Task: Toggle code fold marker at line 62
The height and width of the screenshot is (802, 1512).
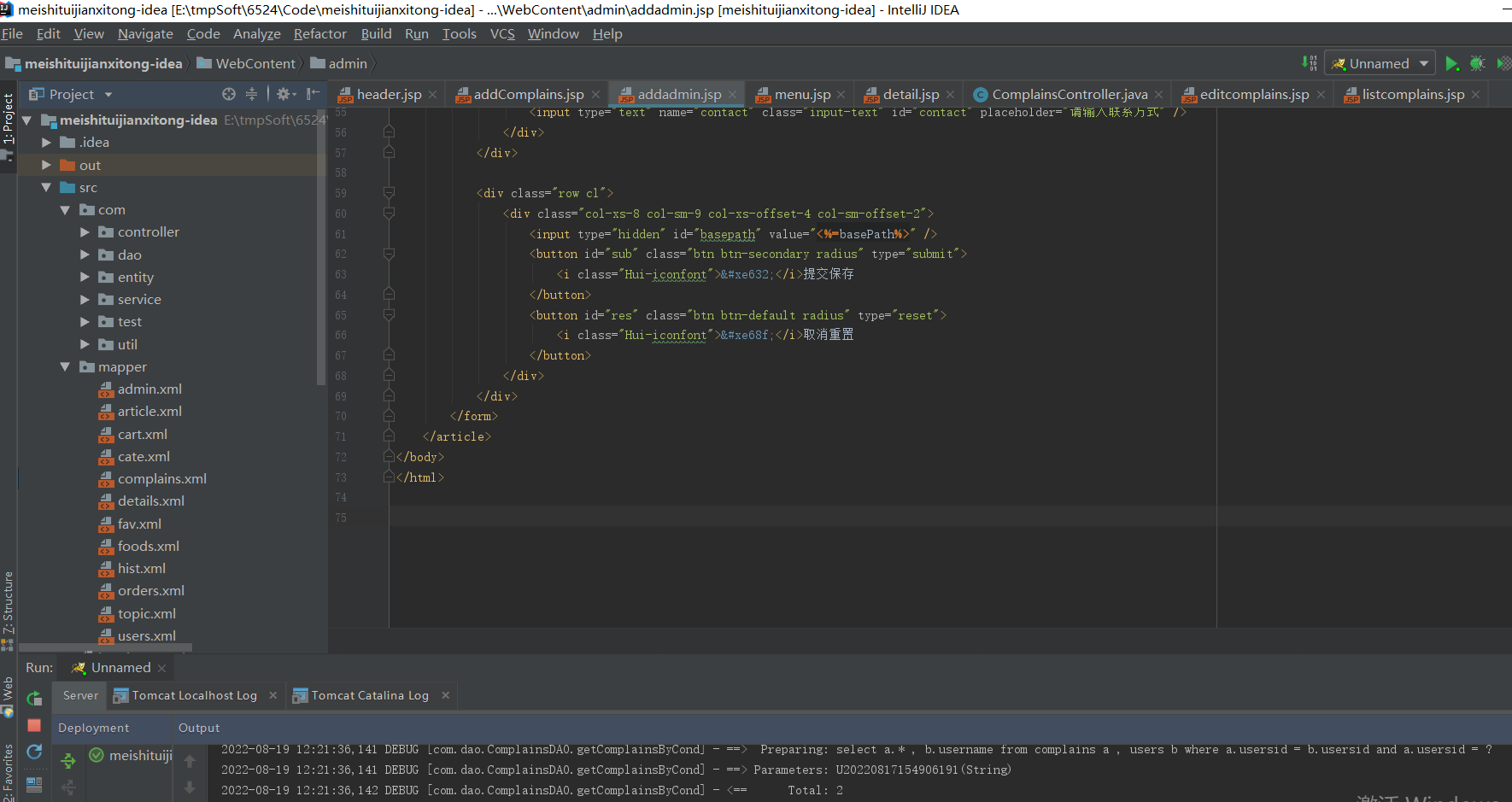Action: tap(389, 255)
